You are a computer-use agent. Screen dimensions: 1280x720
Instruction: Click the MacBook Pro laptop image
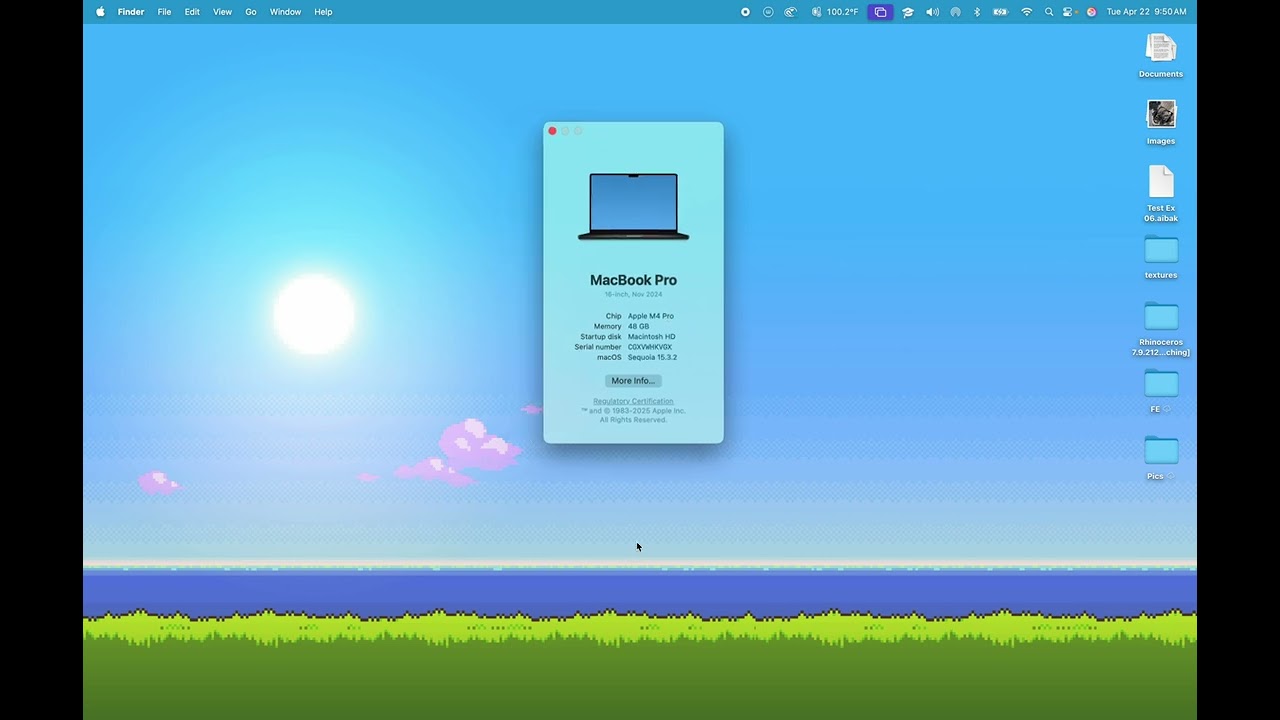[x=633, y=207]
